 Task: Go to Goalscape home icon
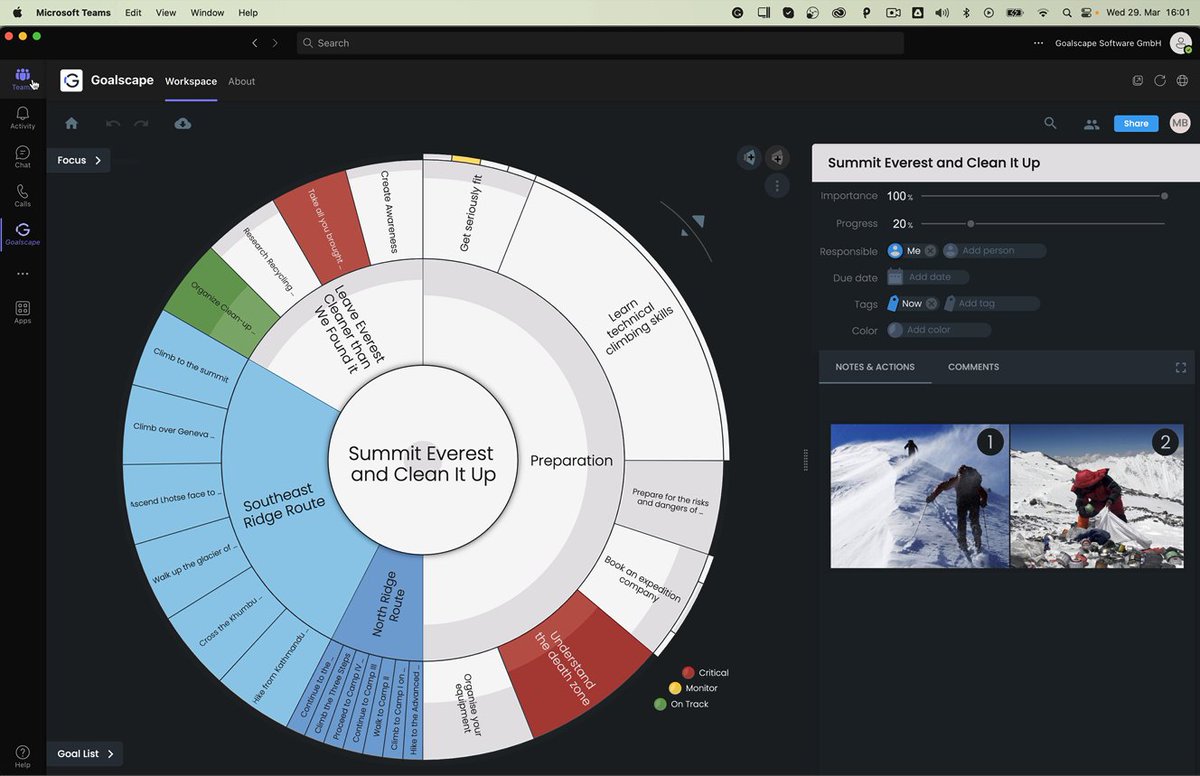71,123
